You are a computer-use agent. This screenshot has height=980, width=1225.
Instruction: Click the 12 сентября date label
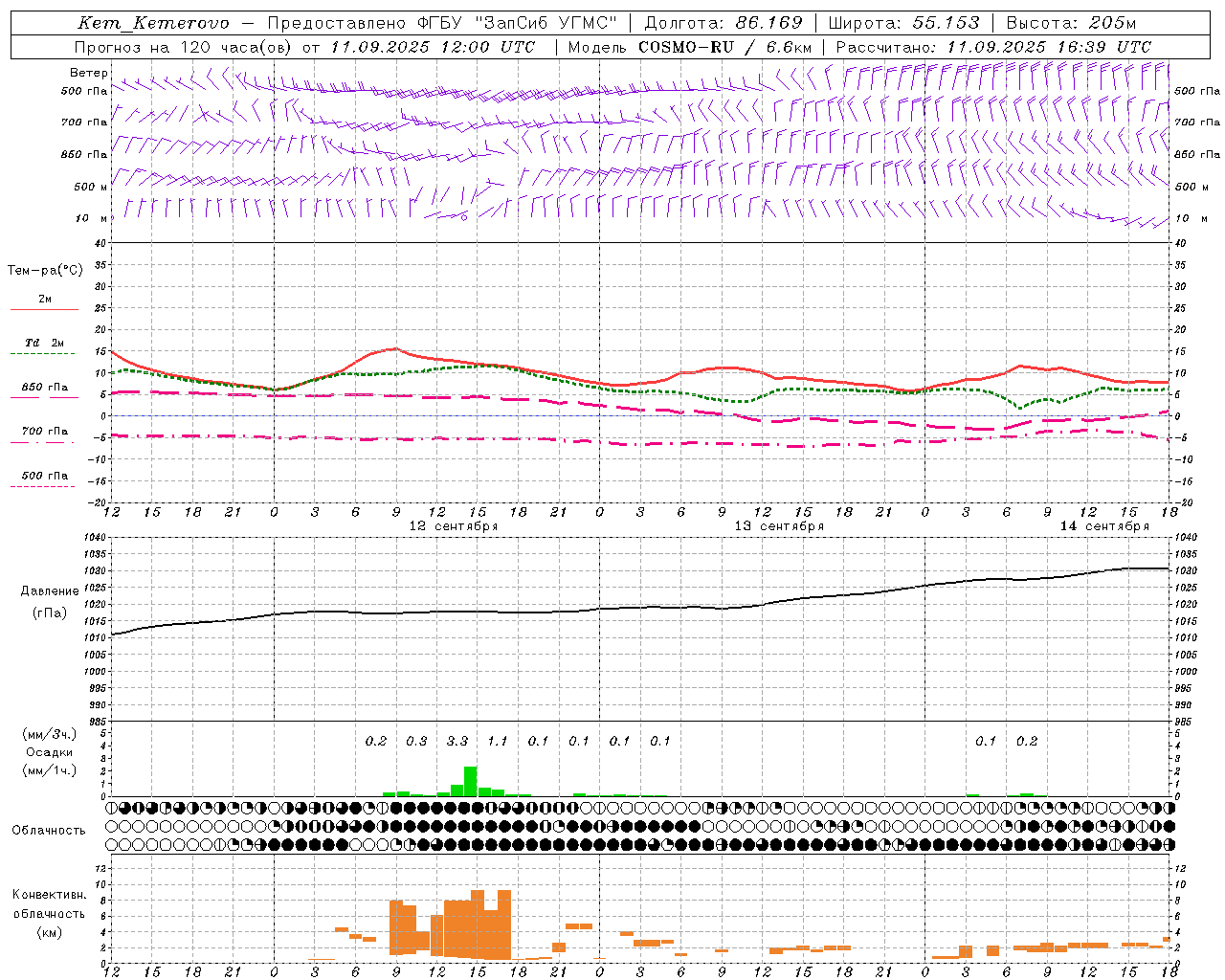[453, 526]
